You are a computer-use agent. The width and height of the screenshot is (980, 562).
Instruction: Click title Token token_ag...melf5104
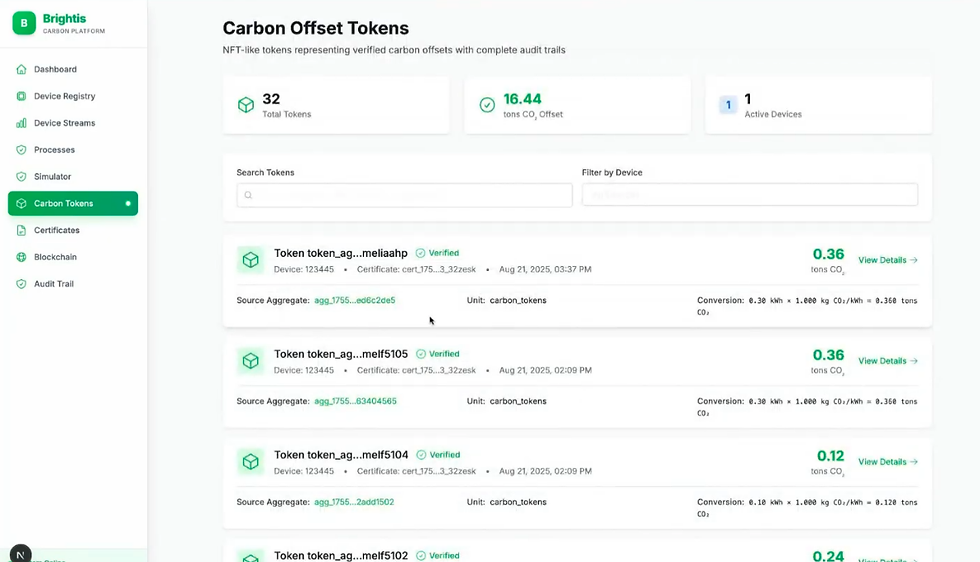[x=341, y=455]
